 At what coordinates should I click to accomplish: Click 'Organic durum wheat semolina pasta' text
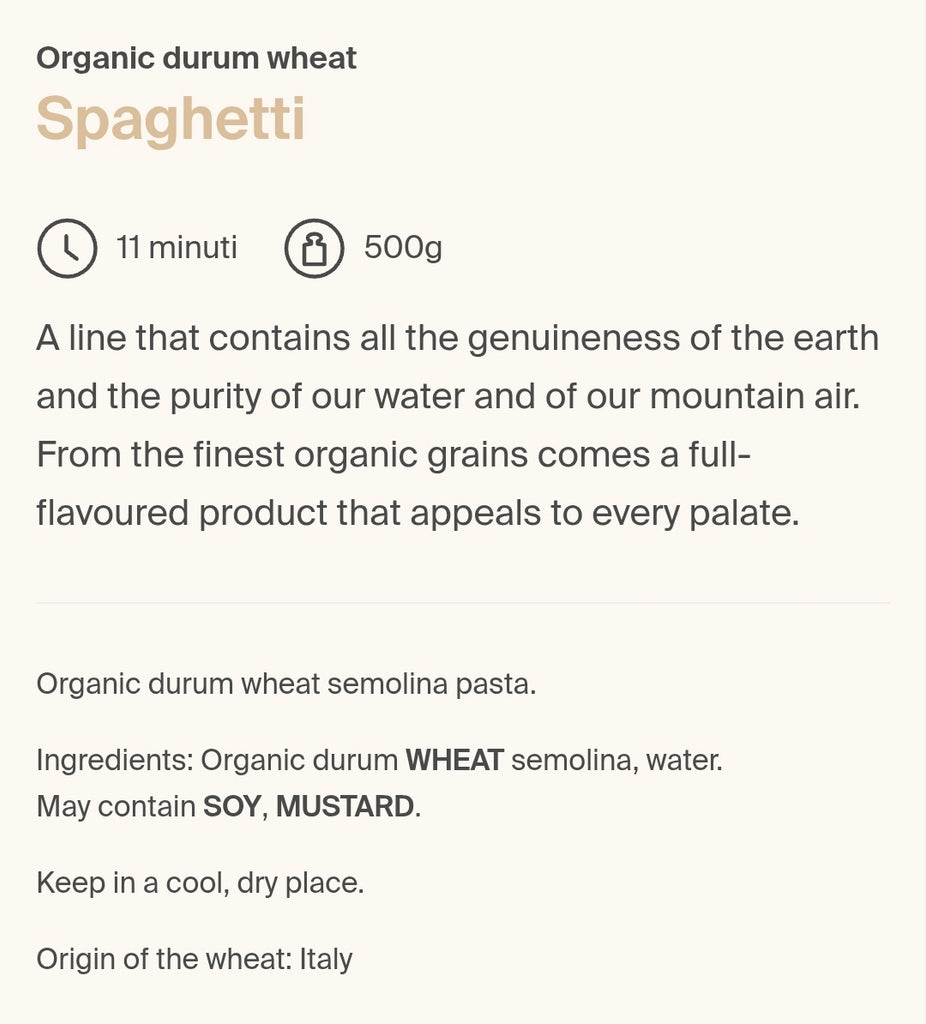click(286, 685)
